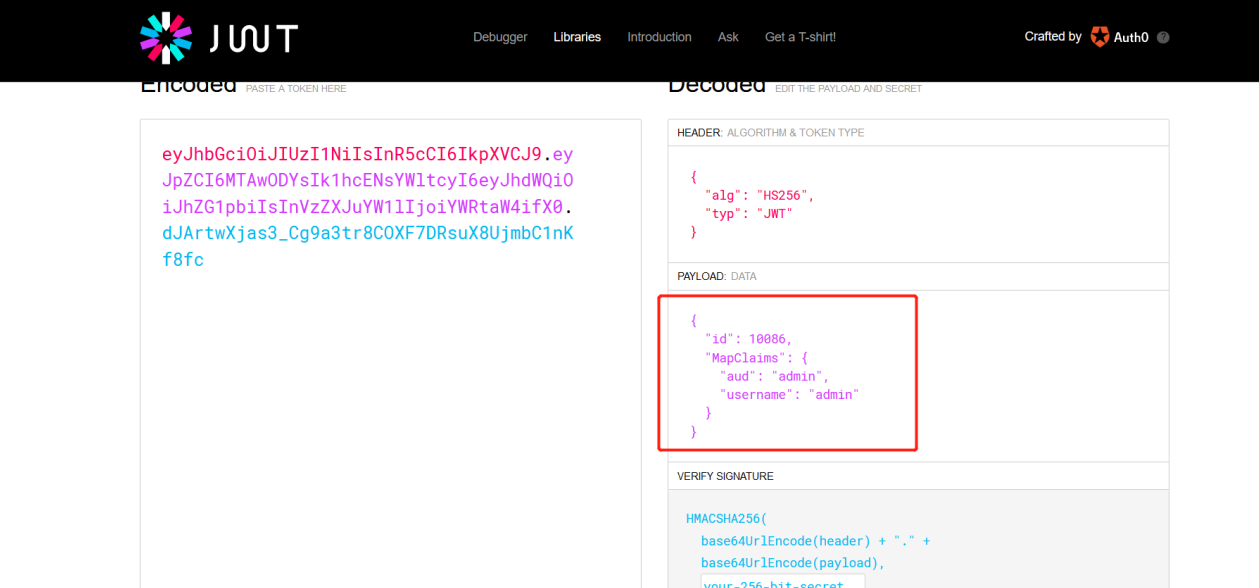
Task: Click the "alg": "HS256" header line
Action: click(x=760, y=195)
